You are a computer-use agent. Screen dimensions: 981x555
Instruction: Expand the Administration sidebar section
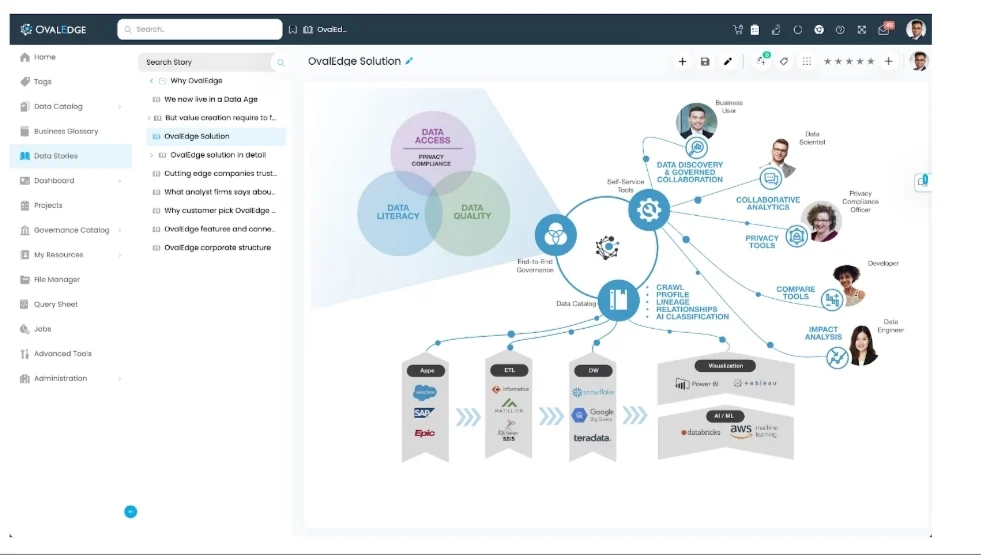click(x=119, y=379)
